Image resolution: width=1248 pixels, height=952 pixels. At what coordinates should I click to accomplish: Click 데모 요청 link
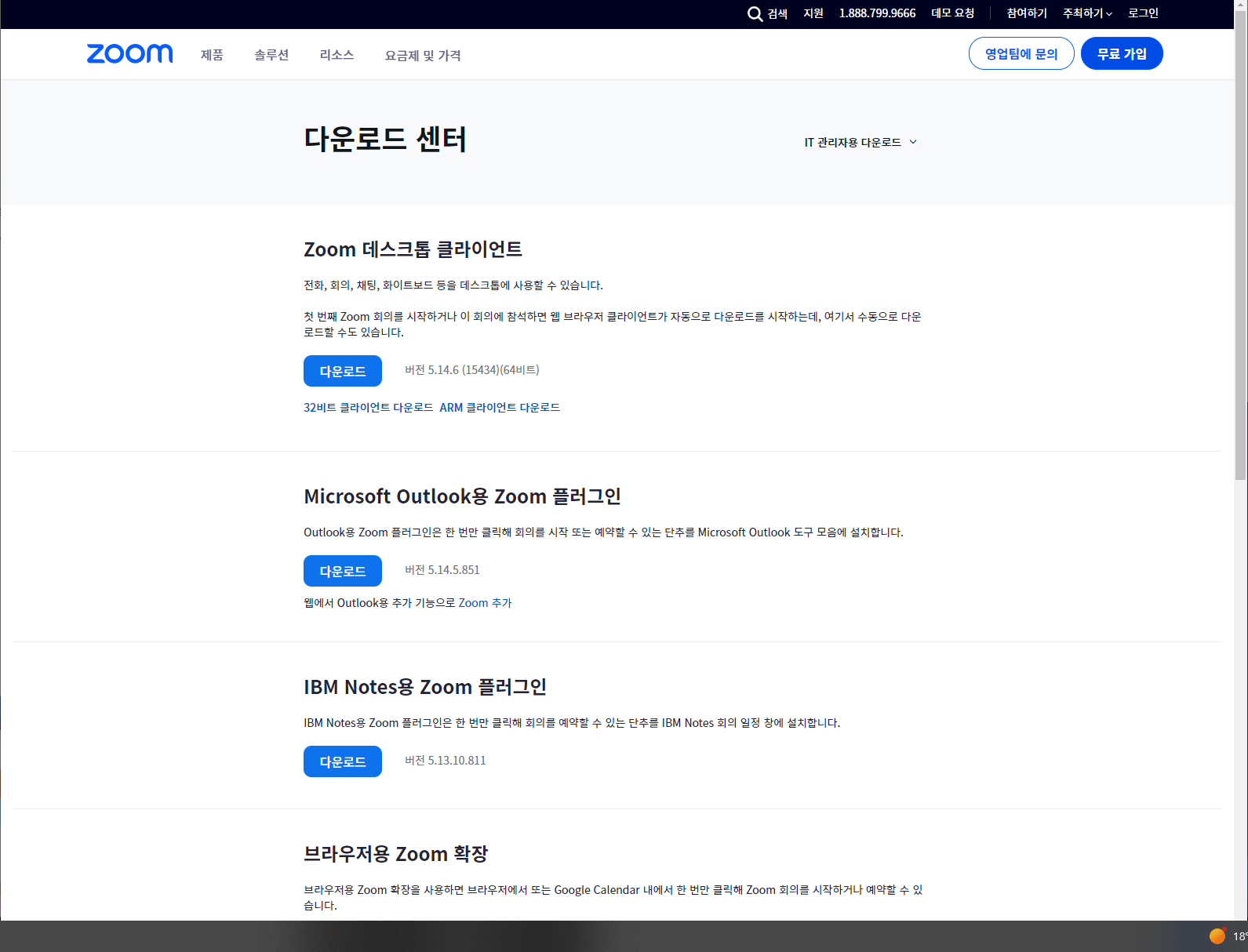(952, 13)
